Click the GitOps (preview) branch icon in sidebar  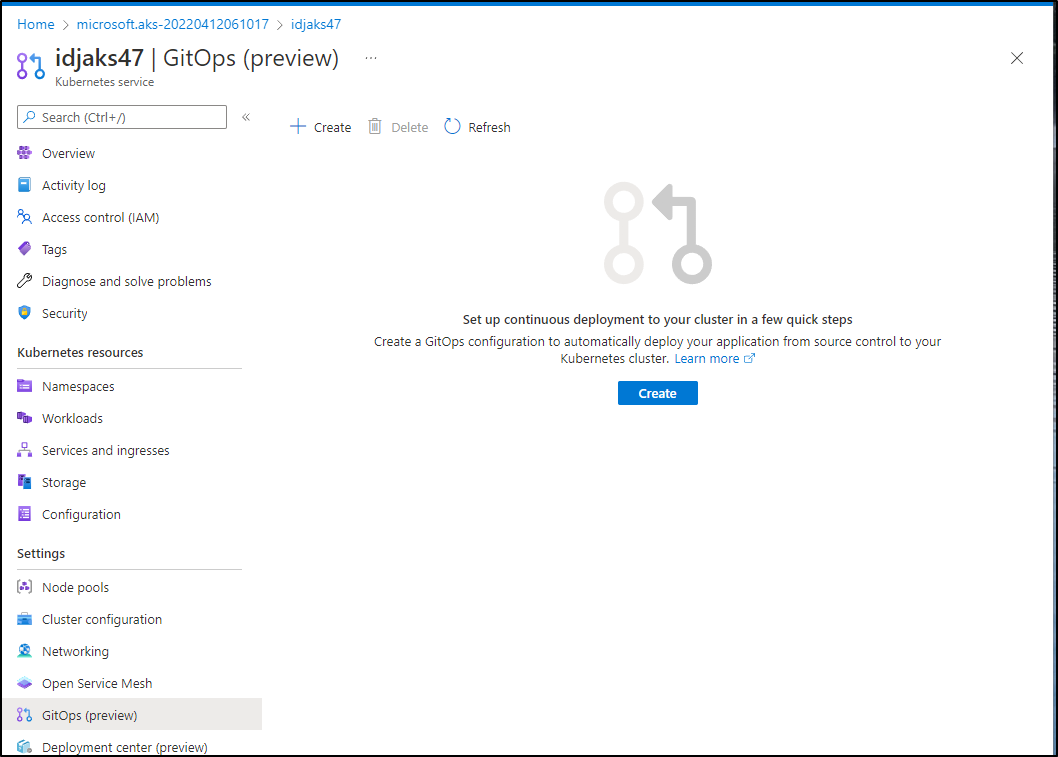24,714
